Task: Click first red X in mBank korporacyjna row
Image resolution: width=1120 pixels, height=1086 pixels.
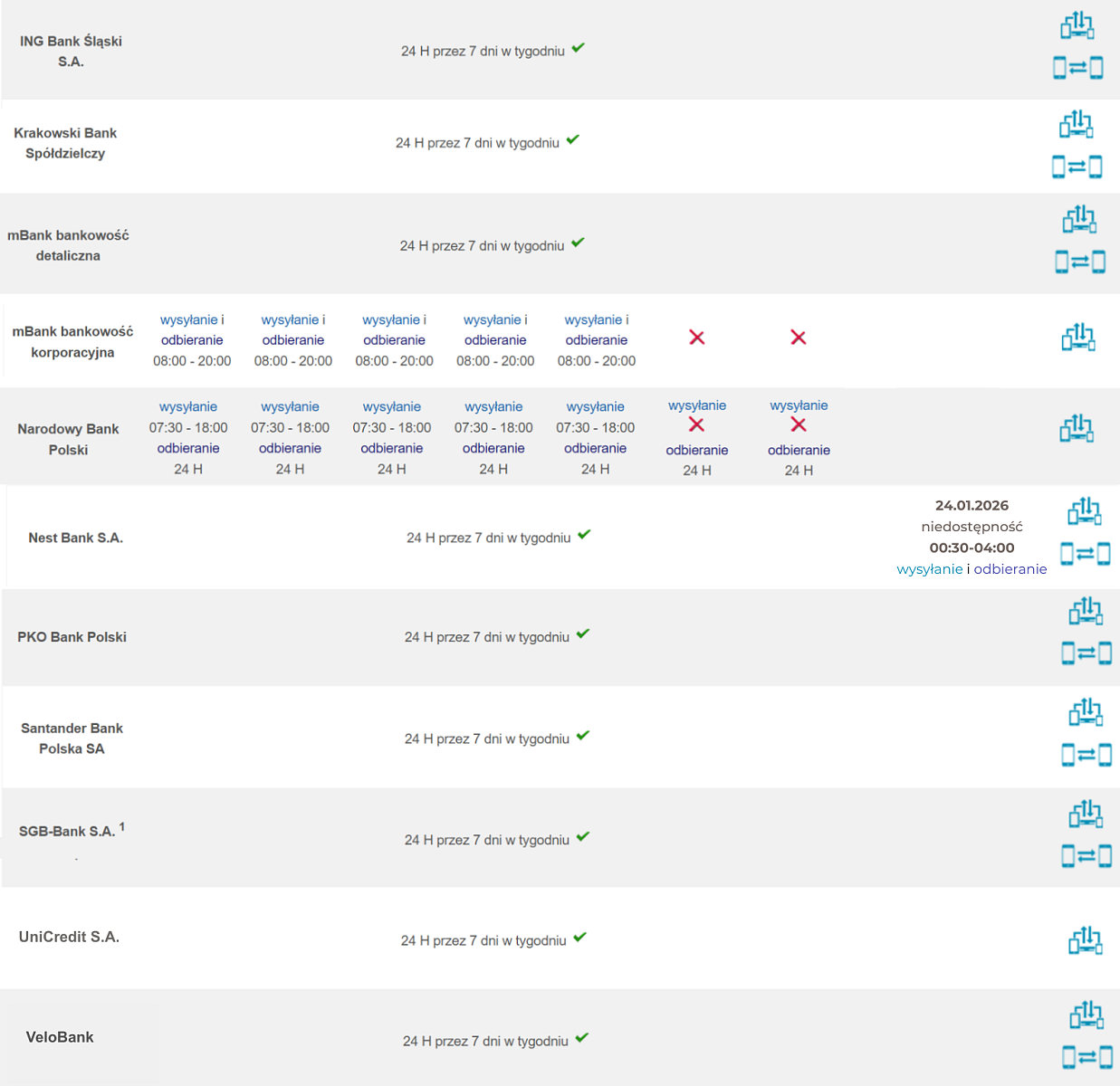Action: pyautogui.click(x=696, y=338)
